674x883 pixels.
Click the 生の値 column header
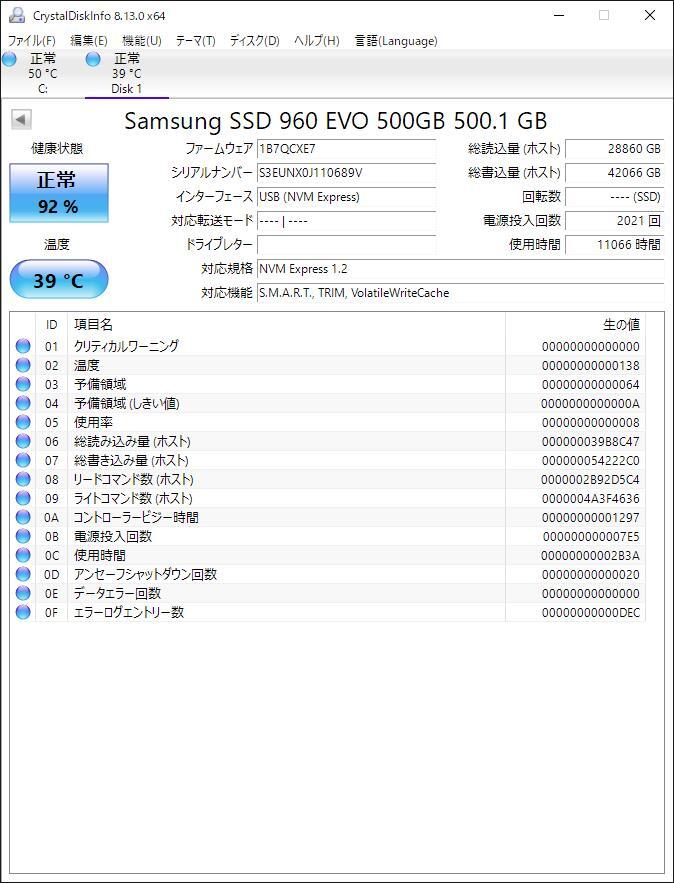(x=575, y=325)
